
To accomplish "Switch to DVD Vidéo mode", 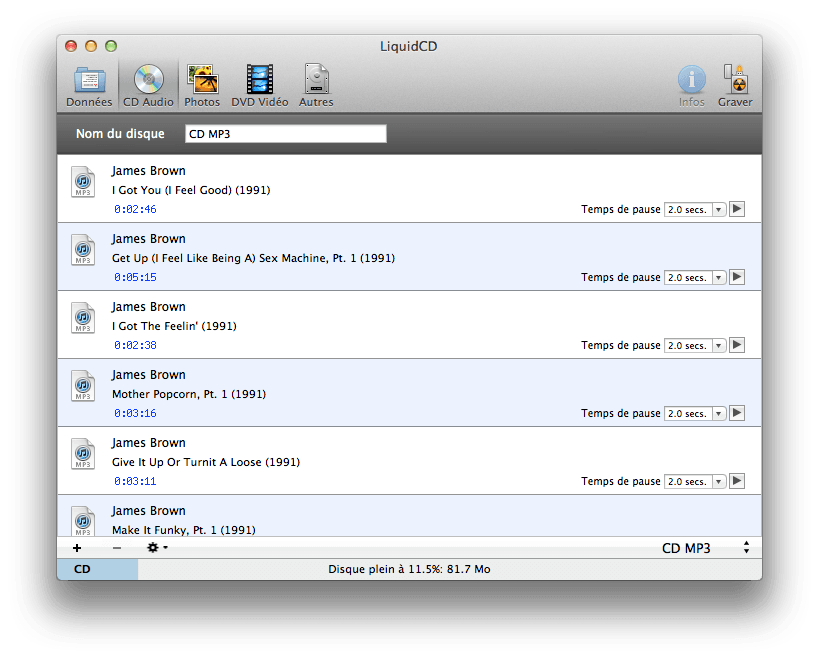I will click(260, 84).
